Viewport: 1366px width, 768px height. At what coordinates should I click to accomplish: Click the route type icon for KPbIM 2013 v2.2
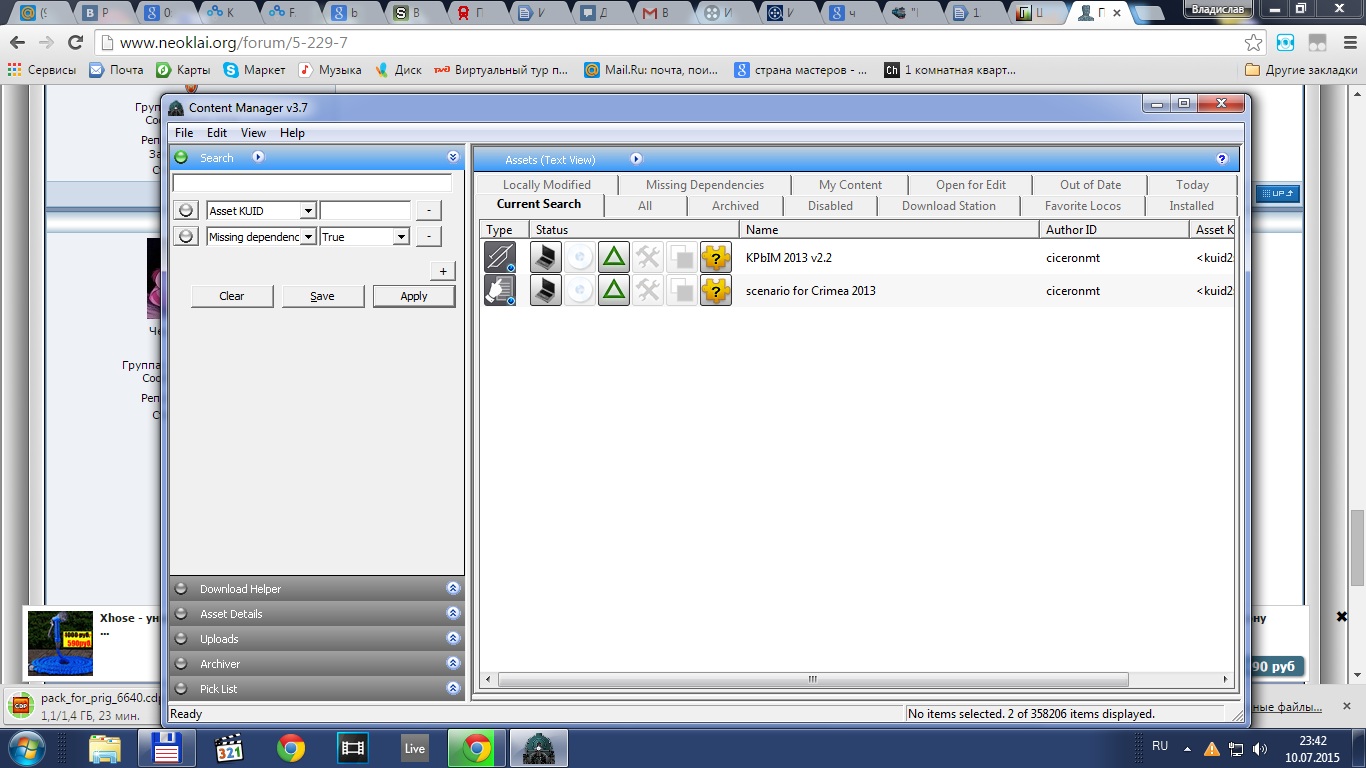499,258
